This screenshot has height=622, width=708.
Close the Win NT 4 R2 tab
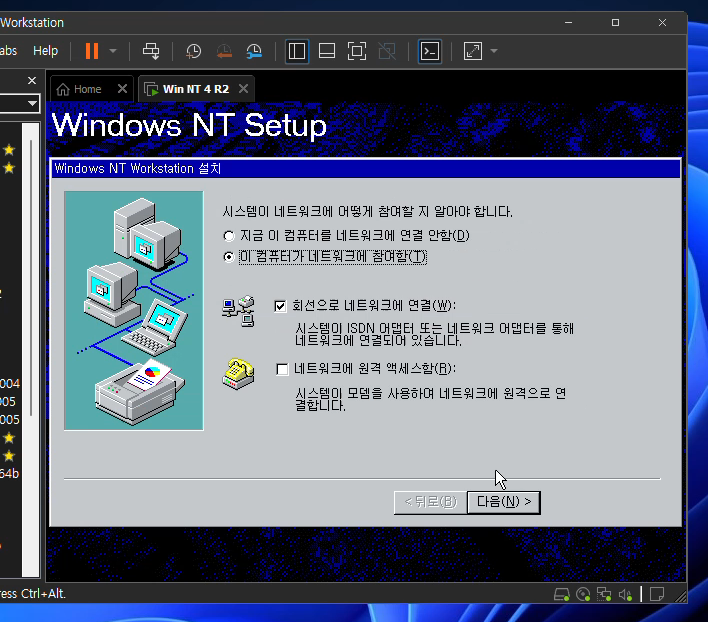243,89
